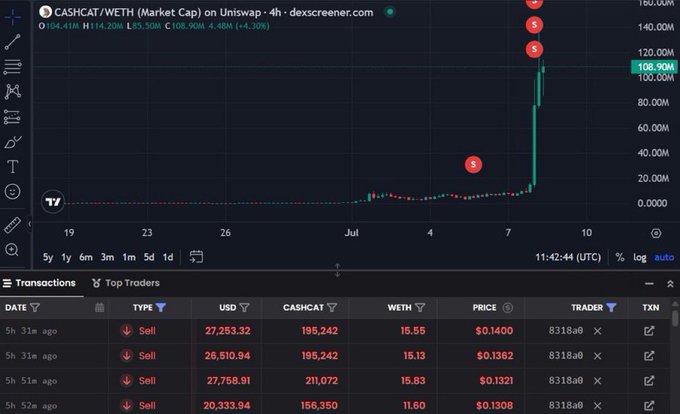This screenshot has height=414, width=680.
Task: Open the TYPE filter funnel
Action: tap(160, 307)
